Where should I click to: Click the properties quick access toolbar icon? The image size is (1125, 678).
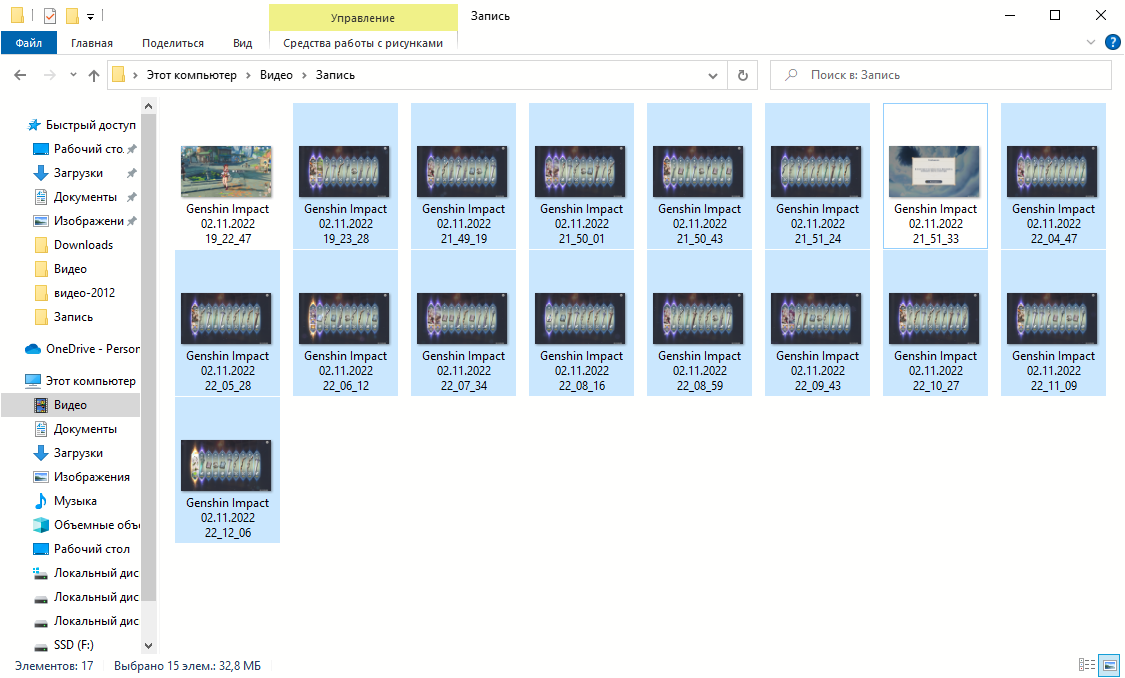[x=50, y=15]
